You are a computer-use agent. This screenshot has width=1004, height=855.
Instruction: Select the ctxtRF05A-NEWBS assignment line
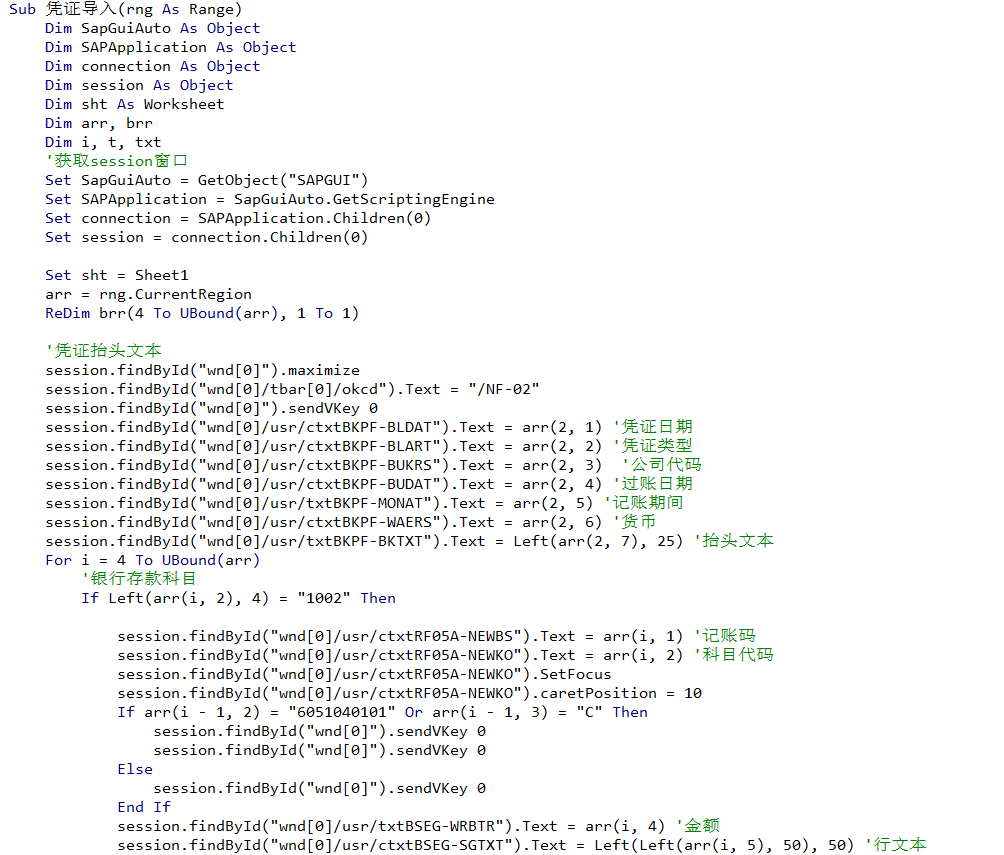tap(436, 637)
